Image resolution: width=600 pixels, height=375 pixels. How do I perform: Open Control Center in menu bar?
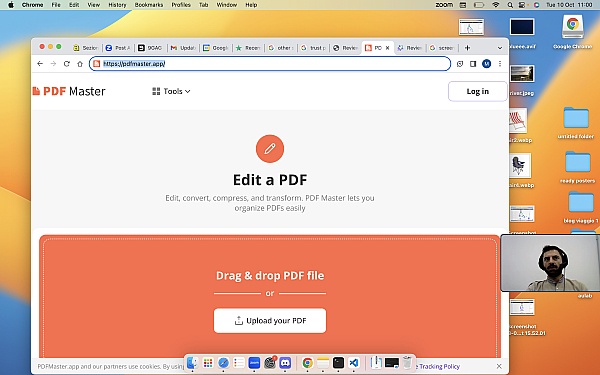522,5
